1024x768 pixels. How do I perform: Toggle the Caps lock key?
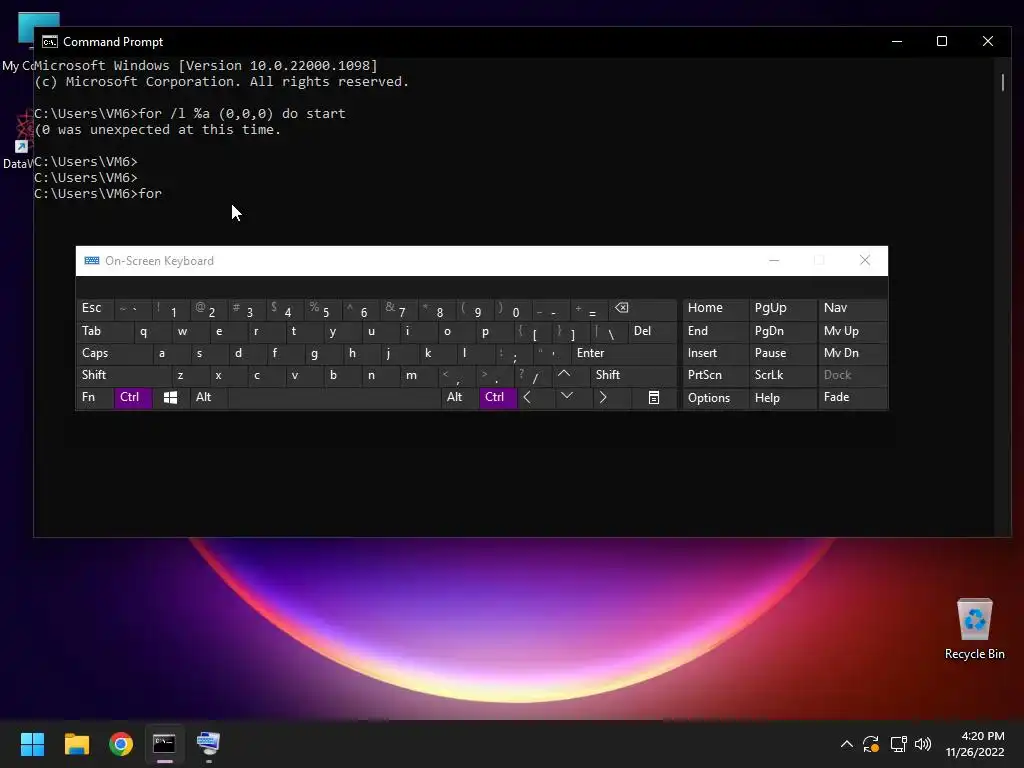(114, 353)
